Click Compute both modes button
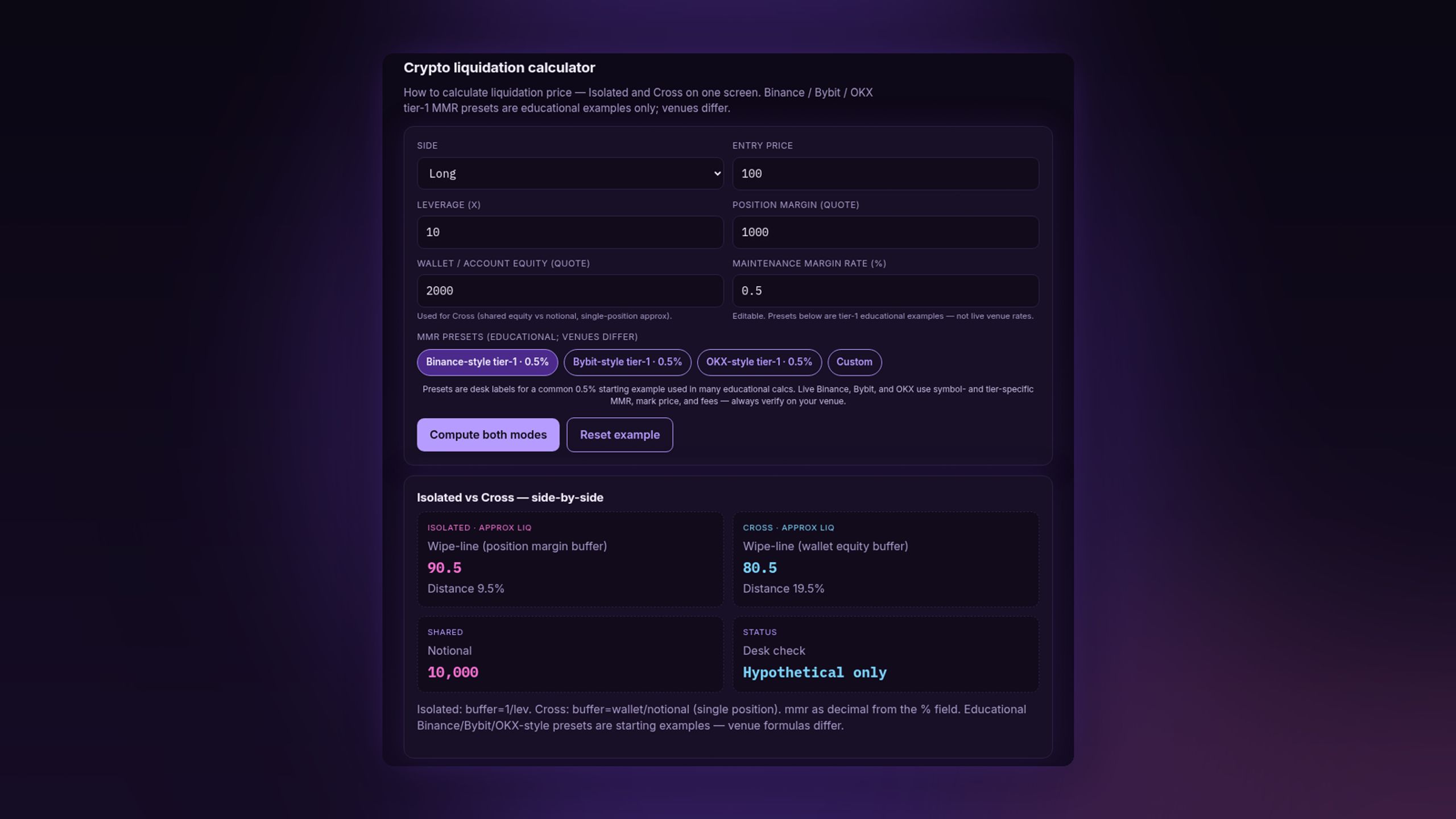Screen dimensions: 1456x819 click(487, 435)
